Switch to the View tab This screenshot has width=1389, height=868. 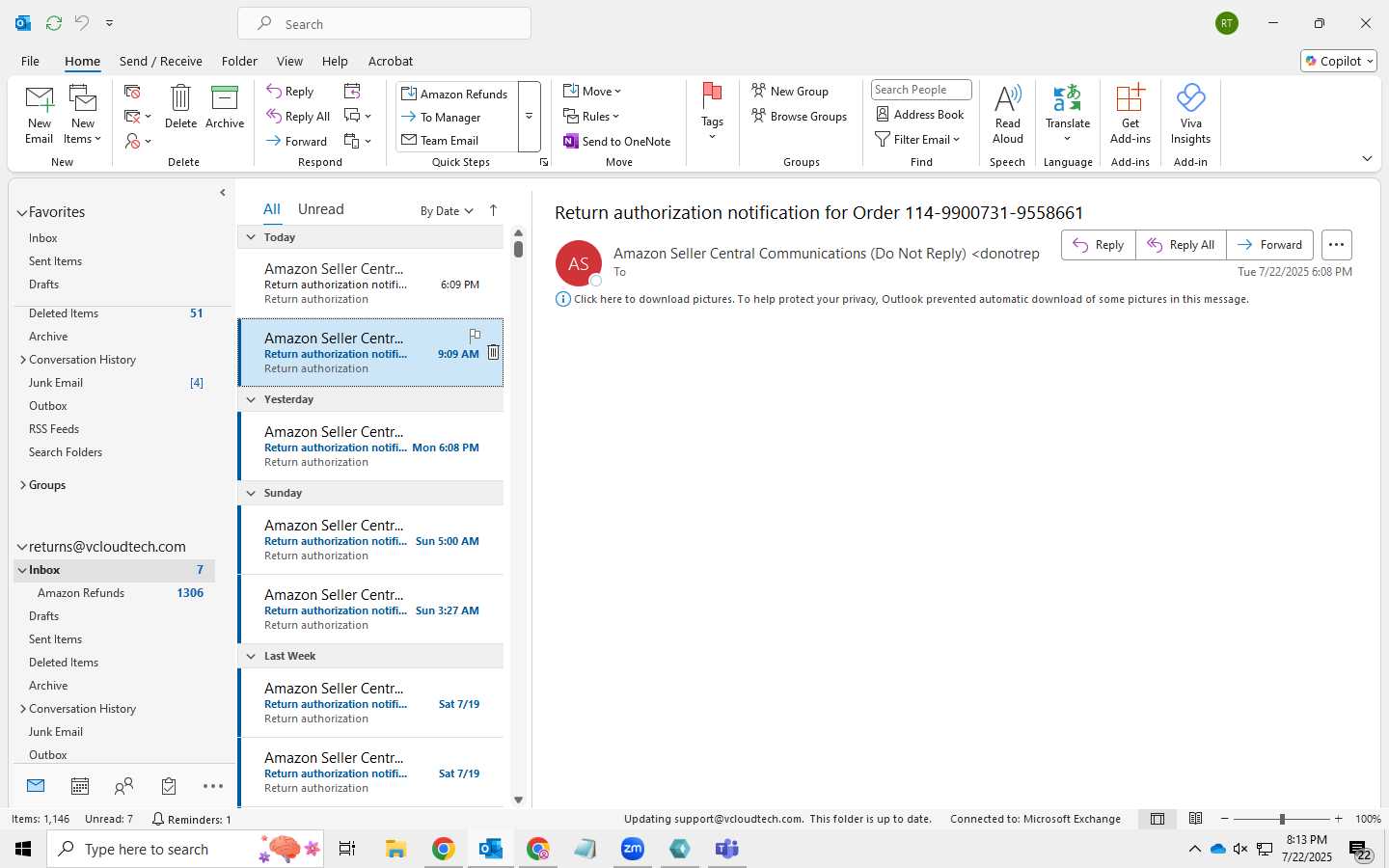coord(289,61)
